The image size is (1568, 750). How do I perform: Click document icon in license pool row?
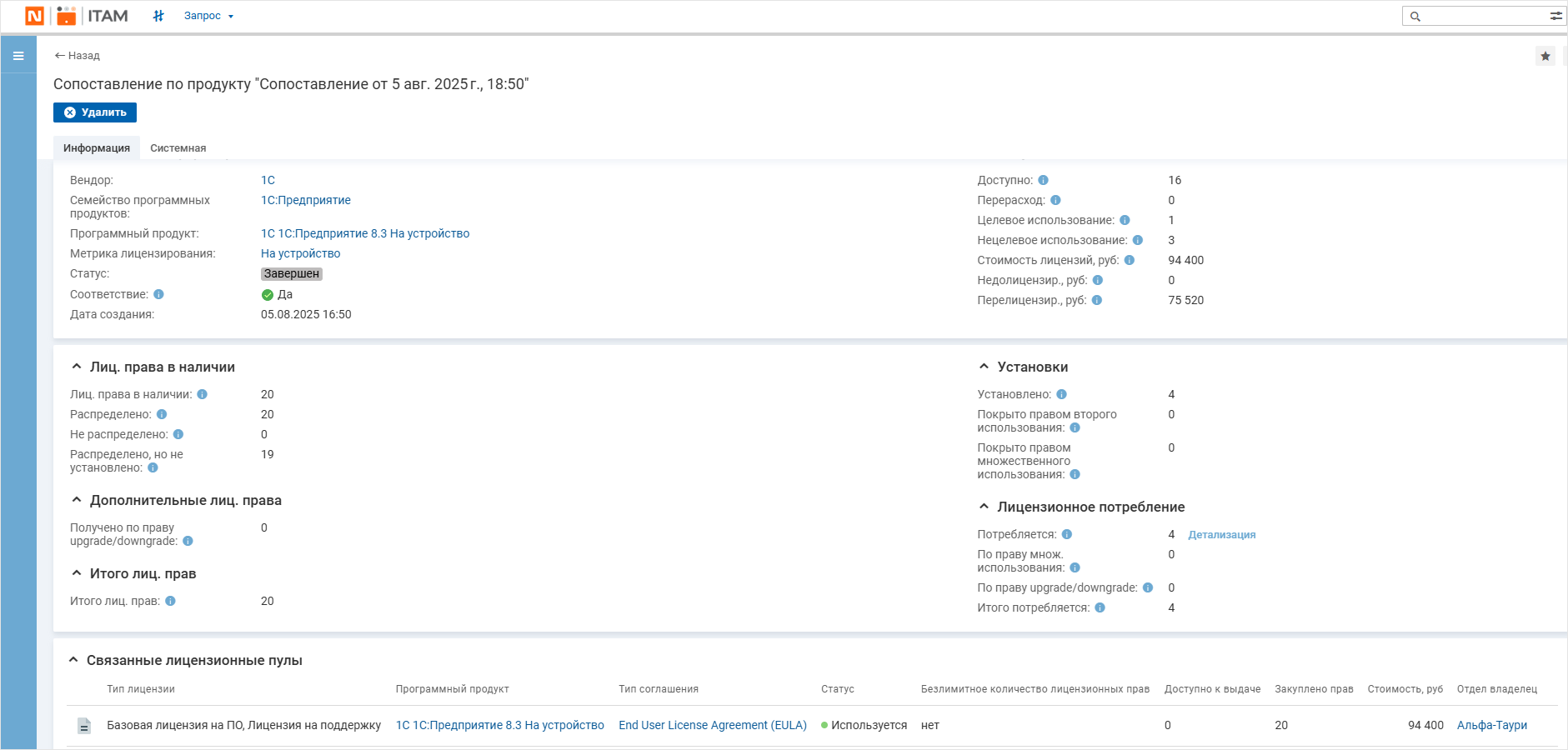84,726
